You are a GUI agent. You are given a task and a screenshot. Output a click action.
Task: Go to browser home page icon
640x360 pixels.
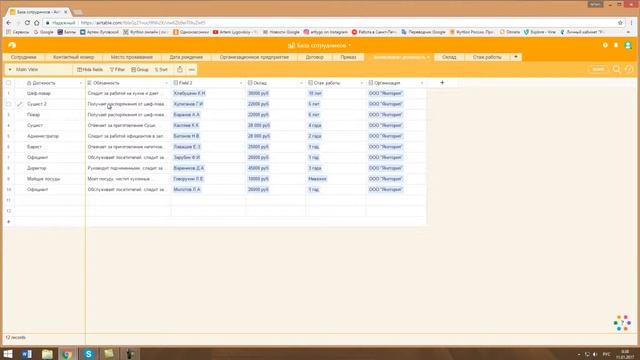pyautogui.click(x=37, y=23)
